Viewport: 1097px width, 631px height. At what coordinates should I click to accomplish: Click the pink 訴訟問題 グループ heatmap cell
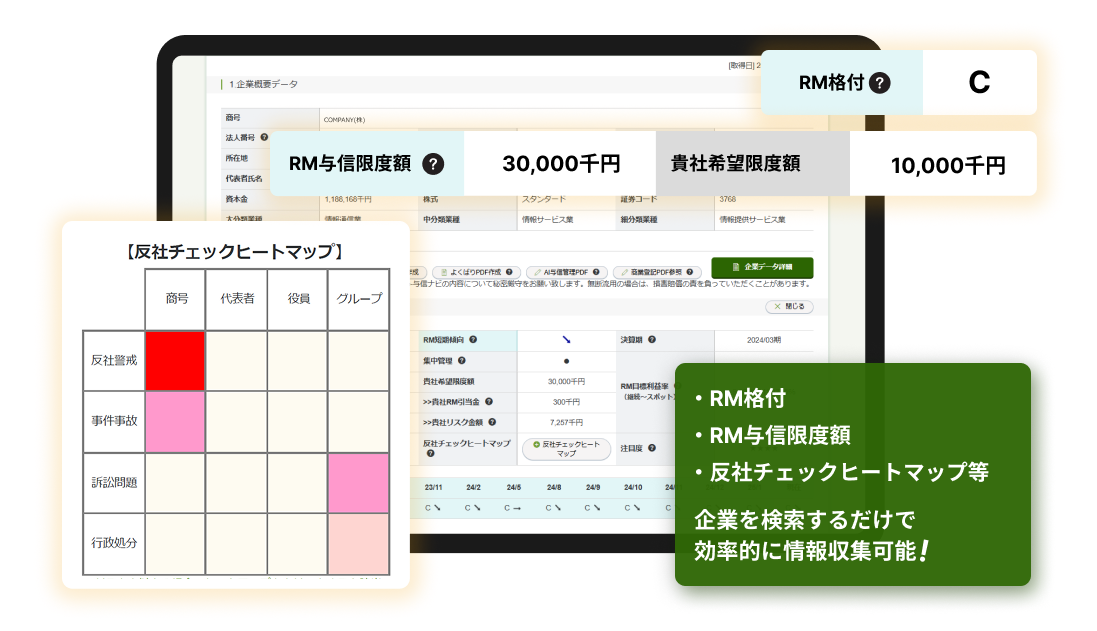[358, 482]
